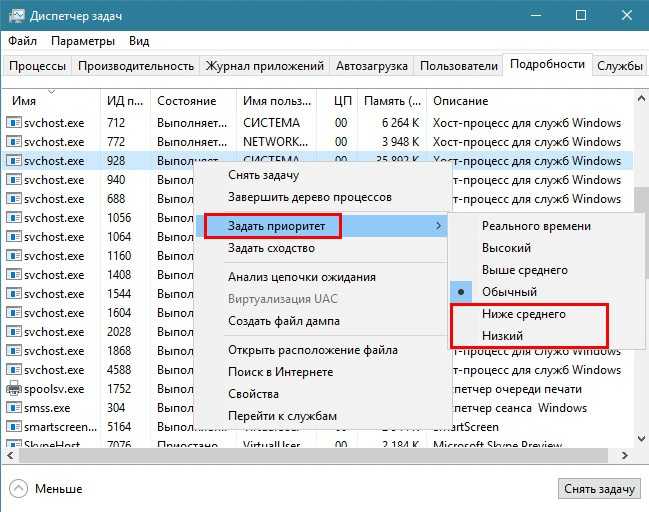Click the smss.exe process icon
Image resolution: width=649 pixels, height=512 pixels.
pyautogui.click(x=14, y=408)
